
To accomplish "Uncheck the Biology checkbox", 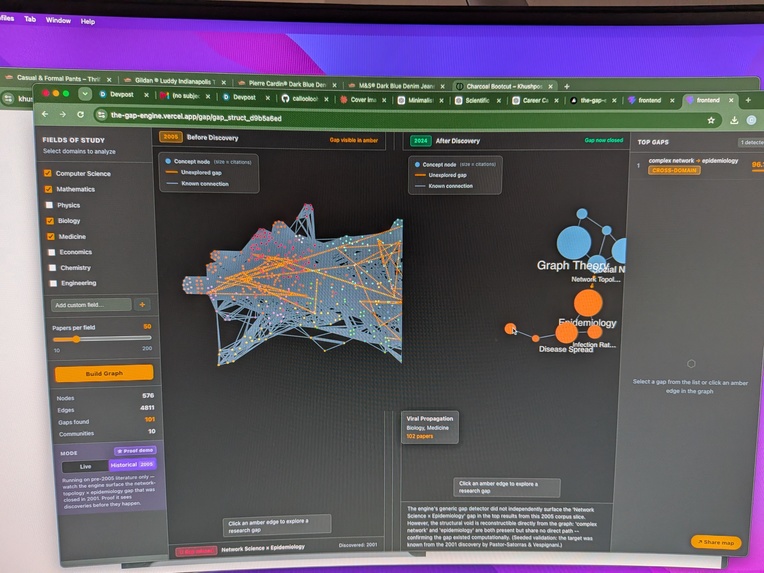I will click(x=50, y=221).
